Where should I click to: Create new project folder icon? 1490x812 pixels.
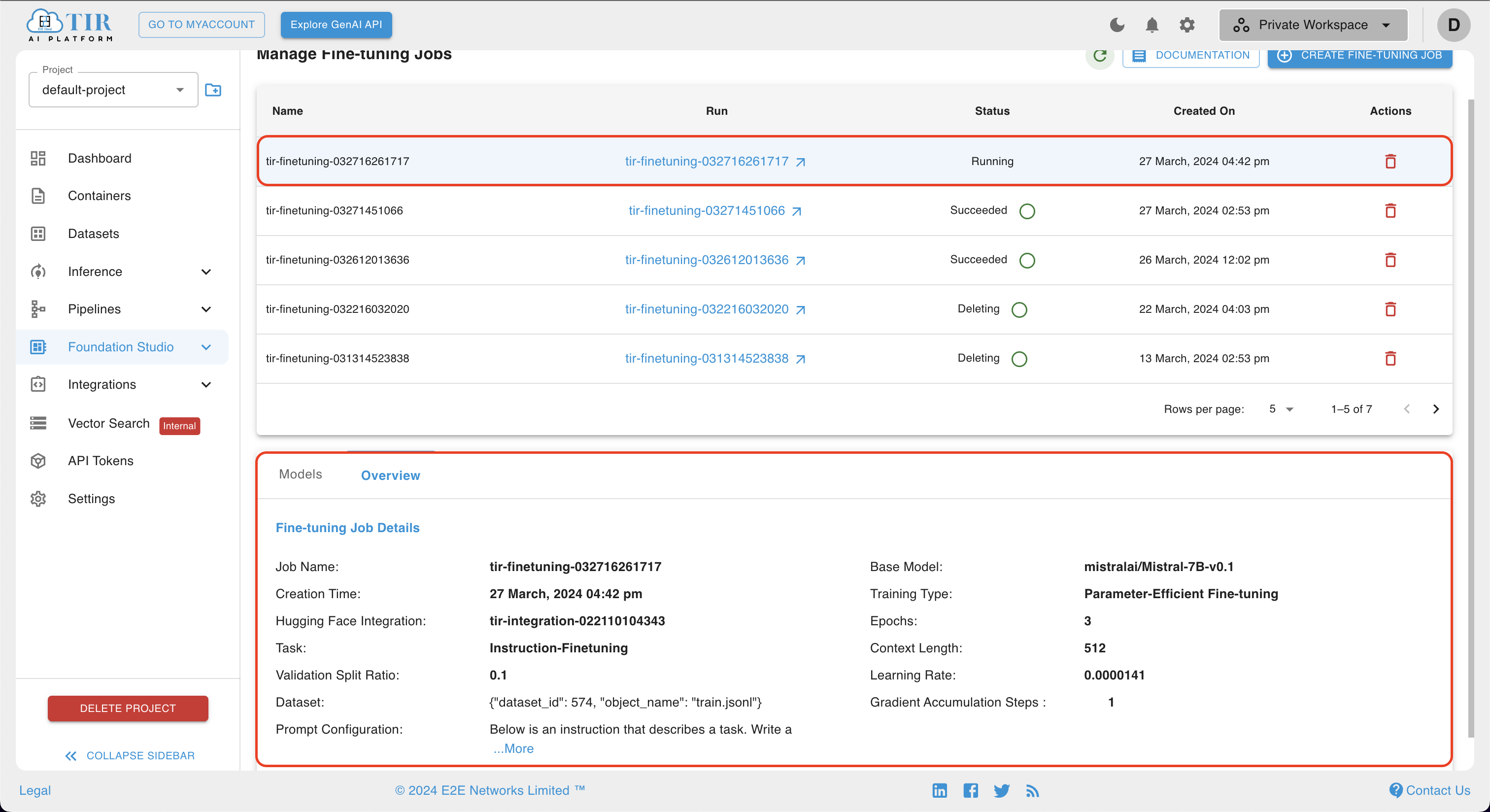pos(213,90)
